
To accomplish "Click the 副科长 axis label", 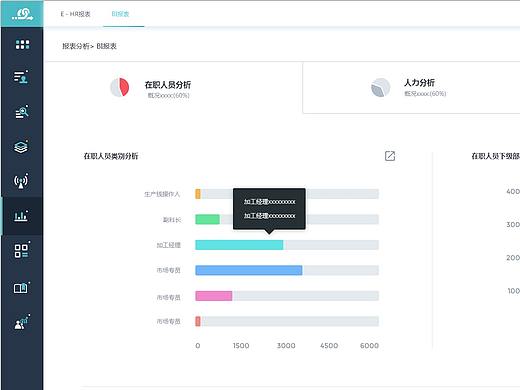I will click(172, 220).
